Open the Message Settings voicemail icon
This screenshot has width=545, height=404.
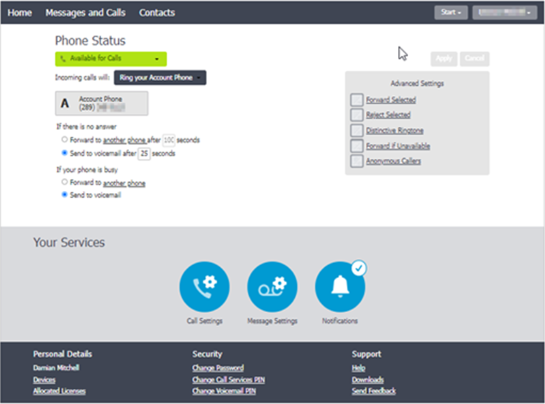click(272, 286)
